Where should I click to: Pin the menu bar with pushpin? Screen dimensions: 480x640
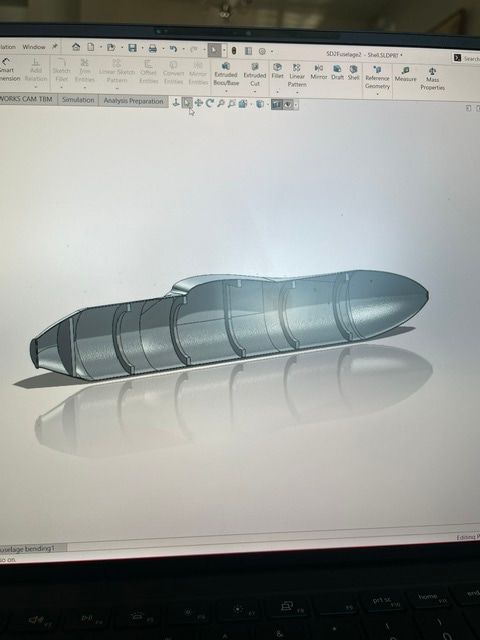click(x=55, y=47)
